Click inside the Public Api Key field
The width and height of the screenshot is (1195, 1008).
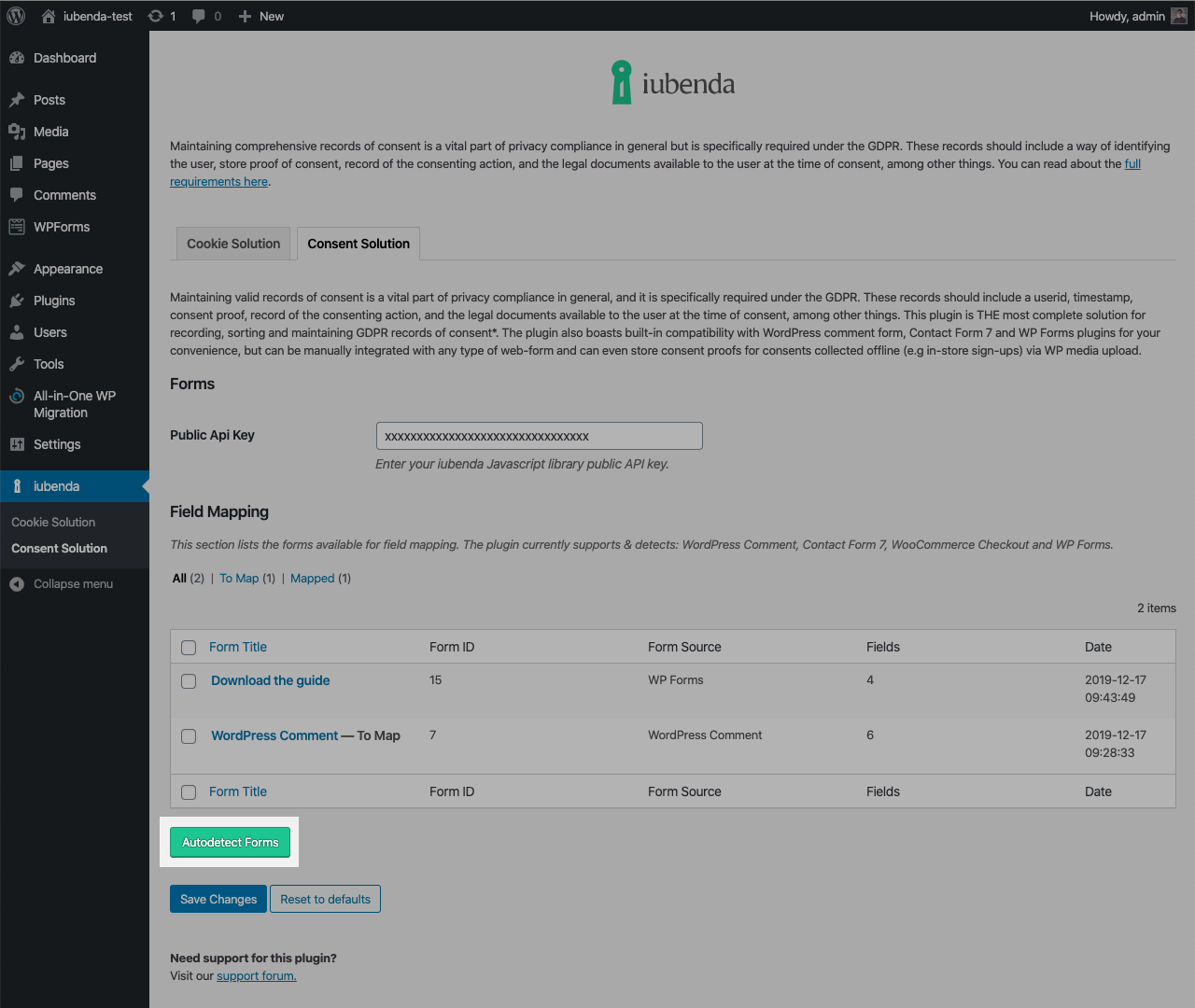tap(539, 435)
